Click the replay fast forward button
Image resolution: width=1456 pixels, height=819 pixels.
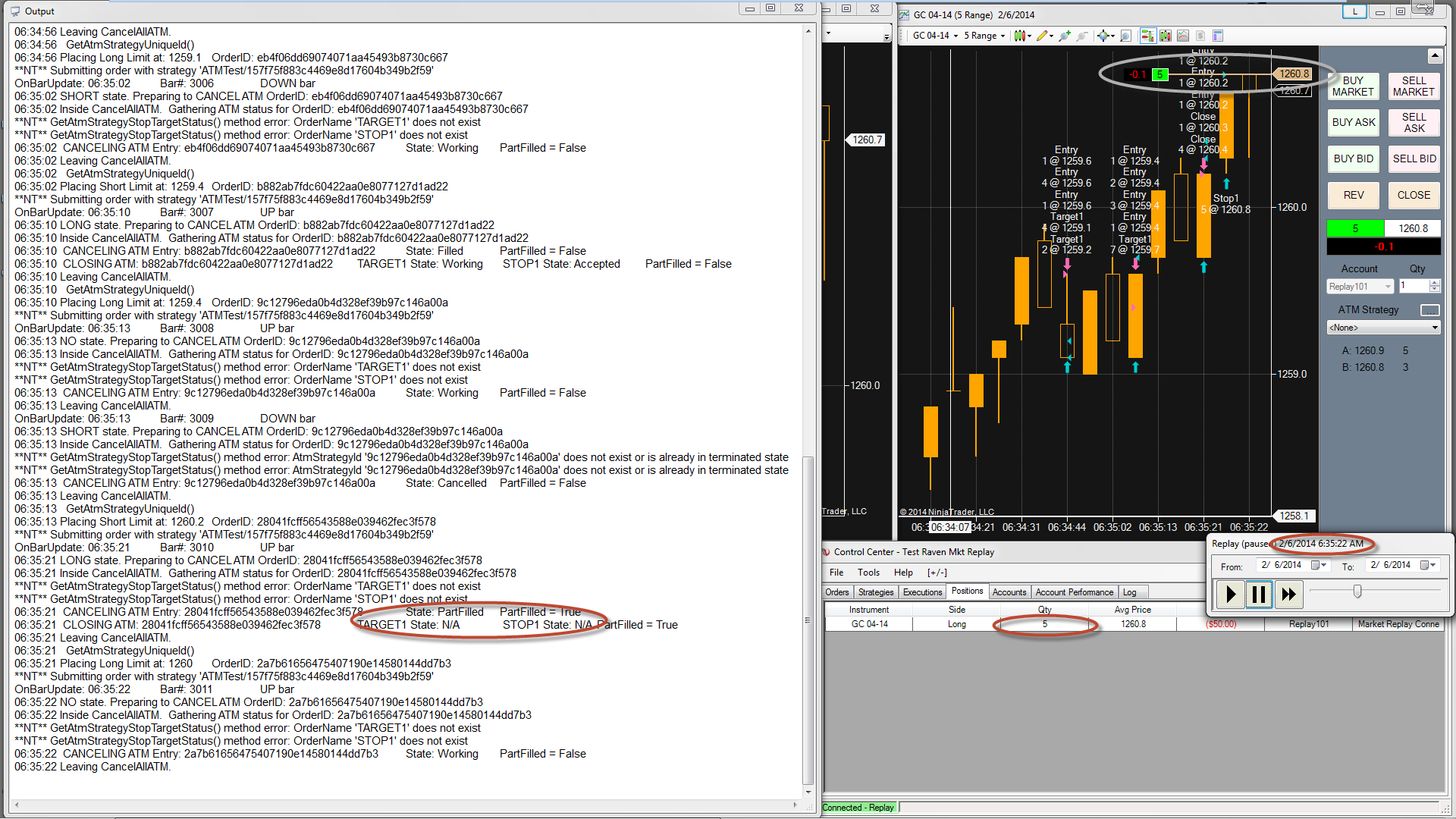1288,595
